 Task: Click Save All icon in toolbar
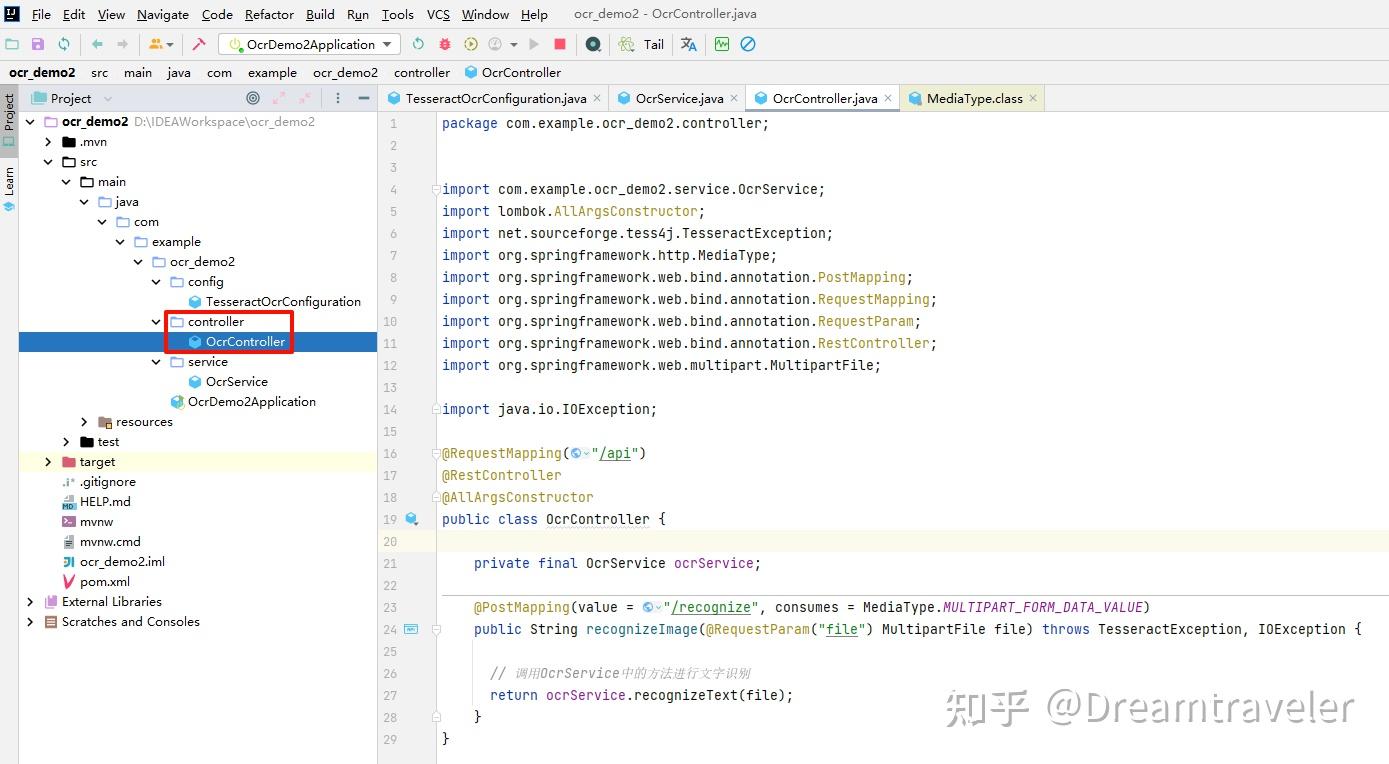37,44
